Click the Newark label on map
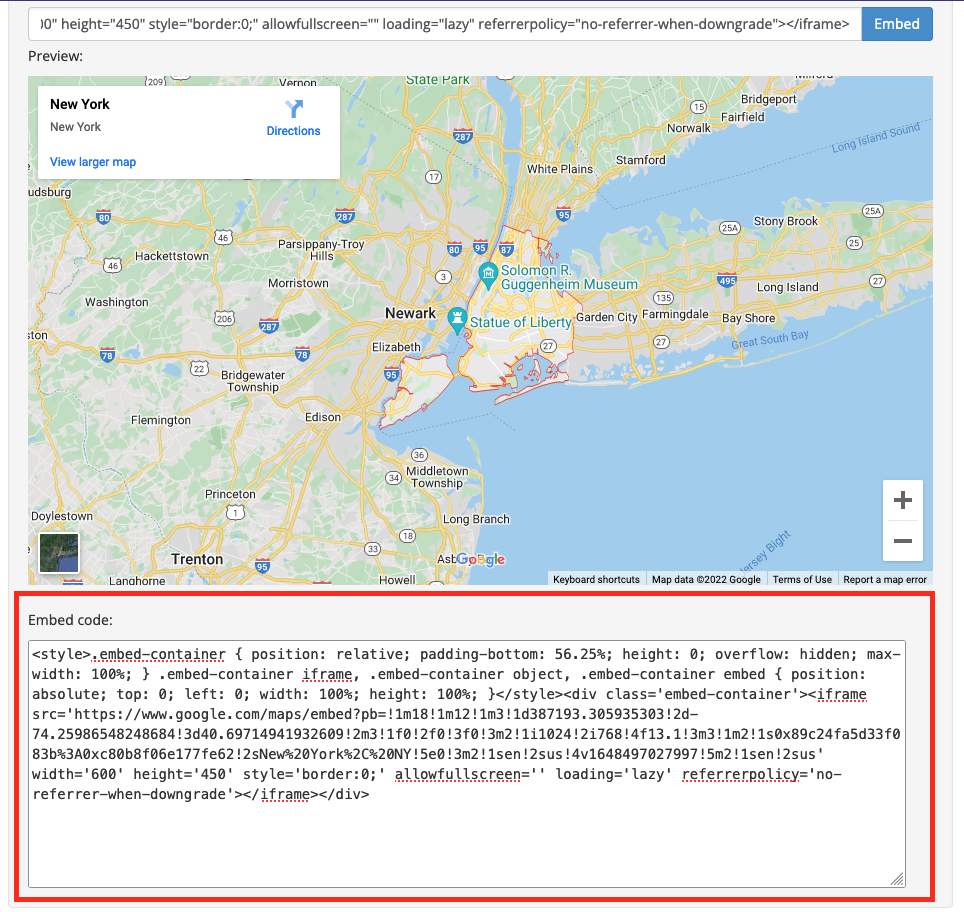 pyautogui.click(x=410, y=313)
